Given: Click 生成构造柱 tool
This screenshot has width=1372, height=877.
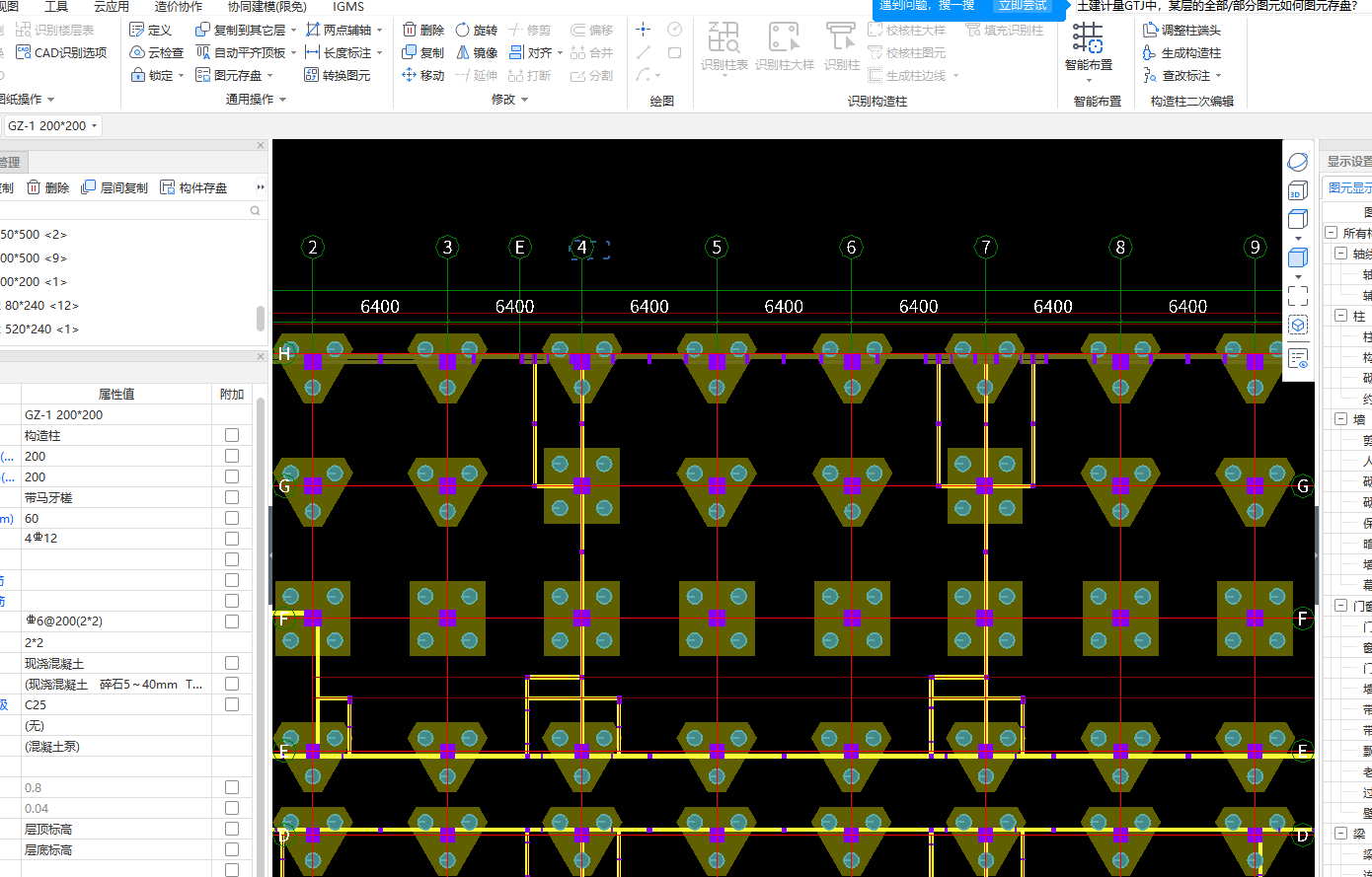Looking at the screenshot, I should click(1181, 53).
